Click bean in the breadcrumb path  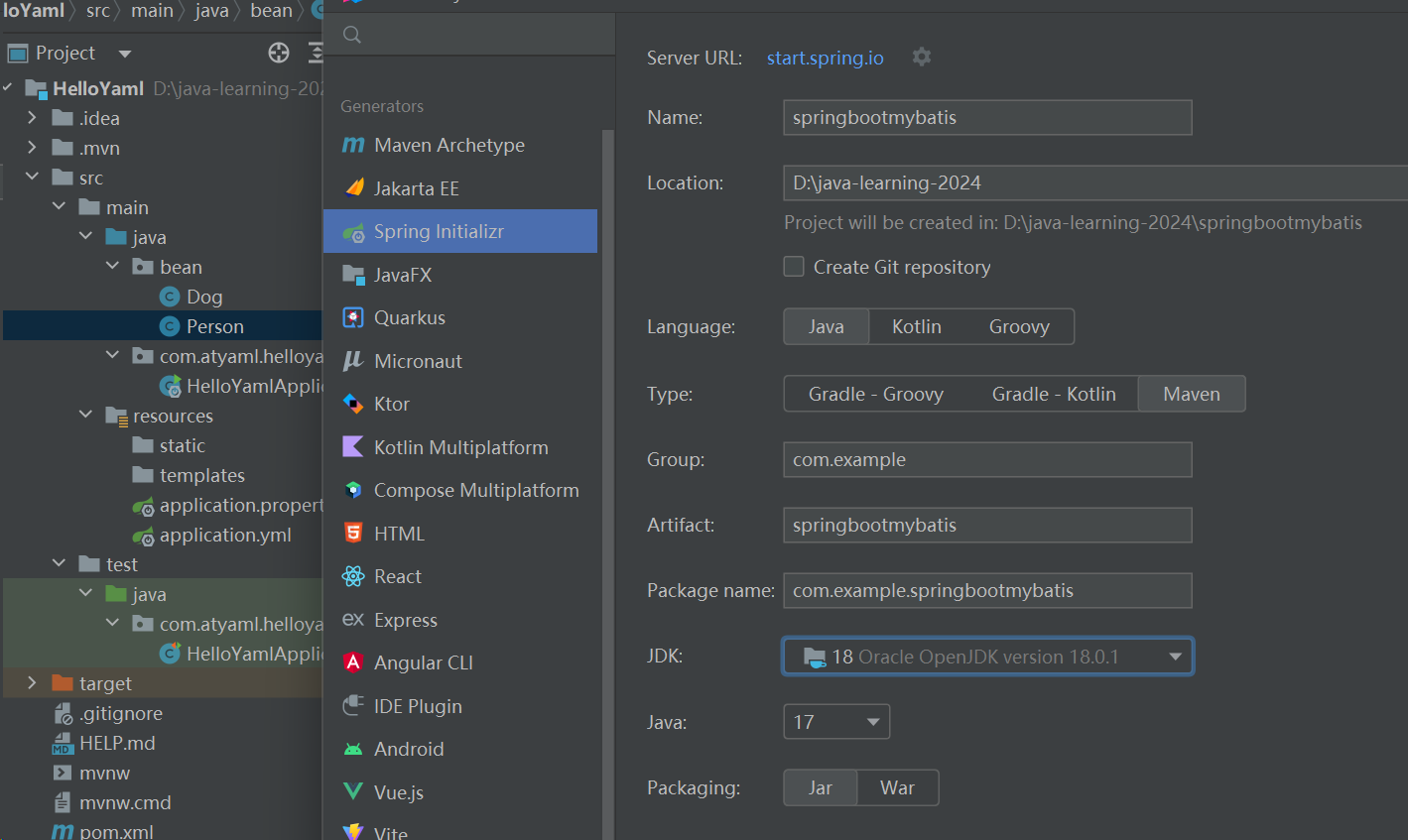coord(271,11)
